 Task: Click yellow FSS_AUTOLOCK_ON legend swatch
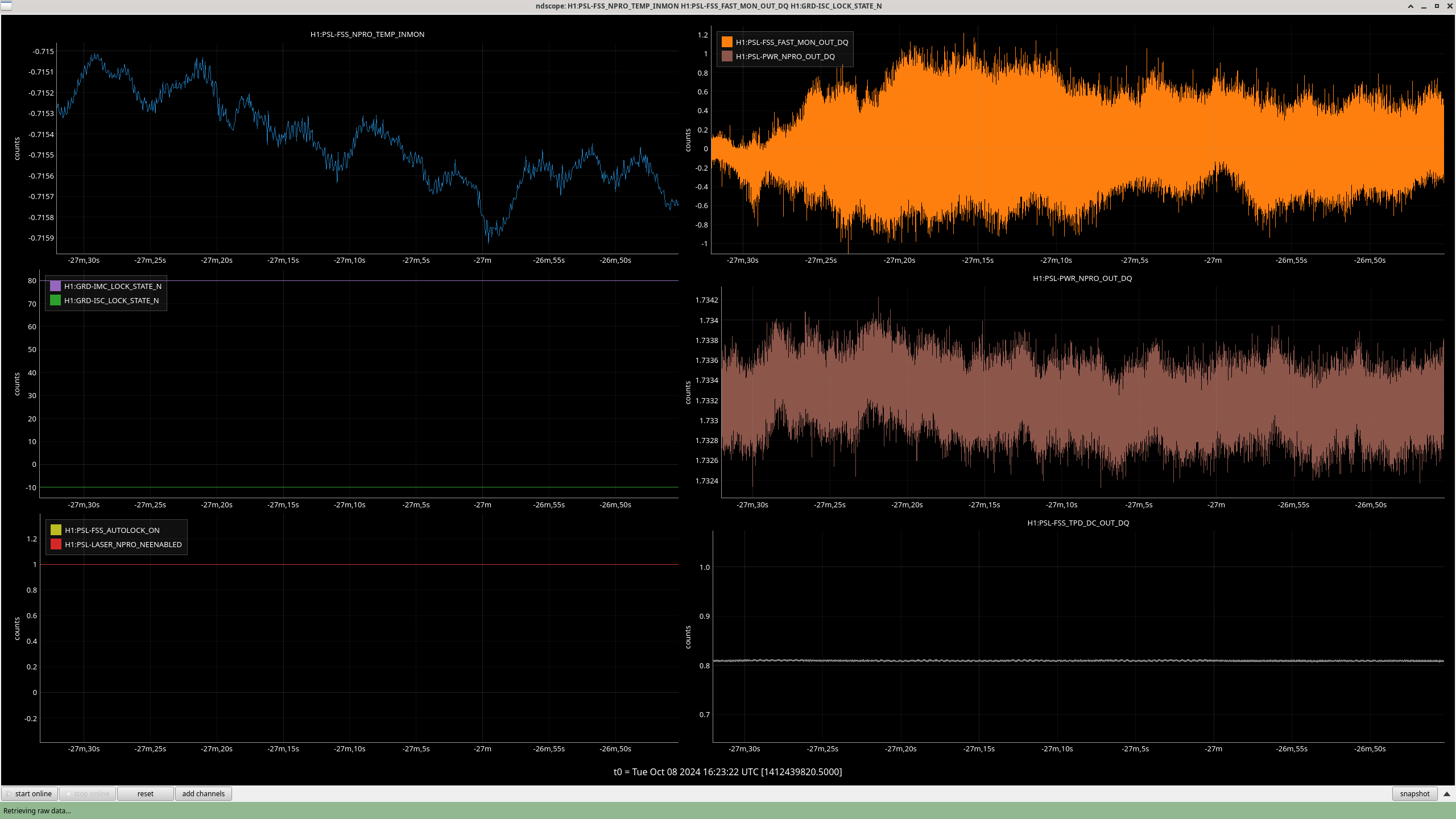click(x=56, y=530)
